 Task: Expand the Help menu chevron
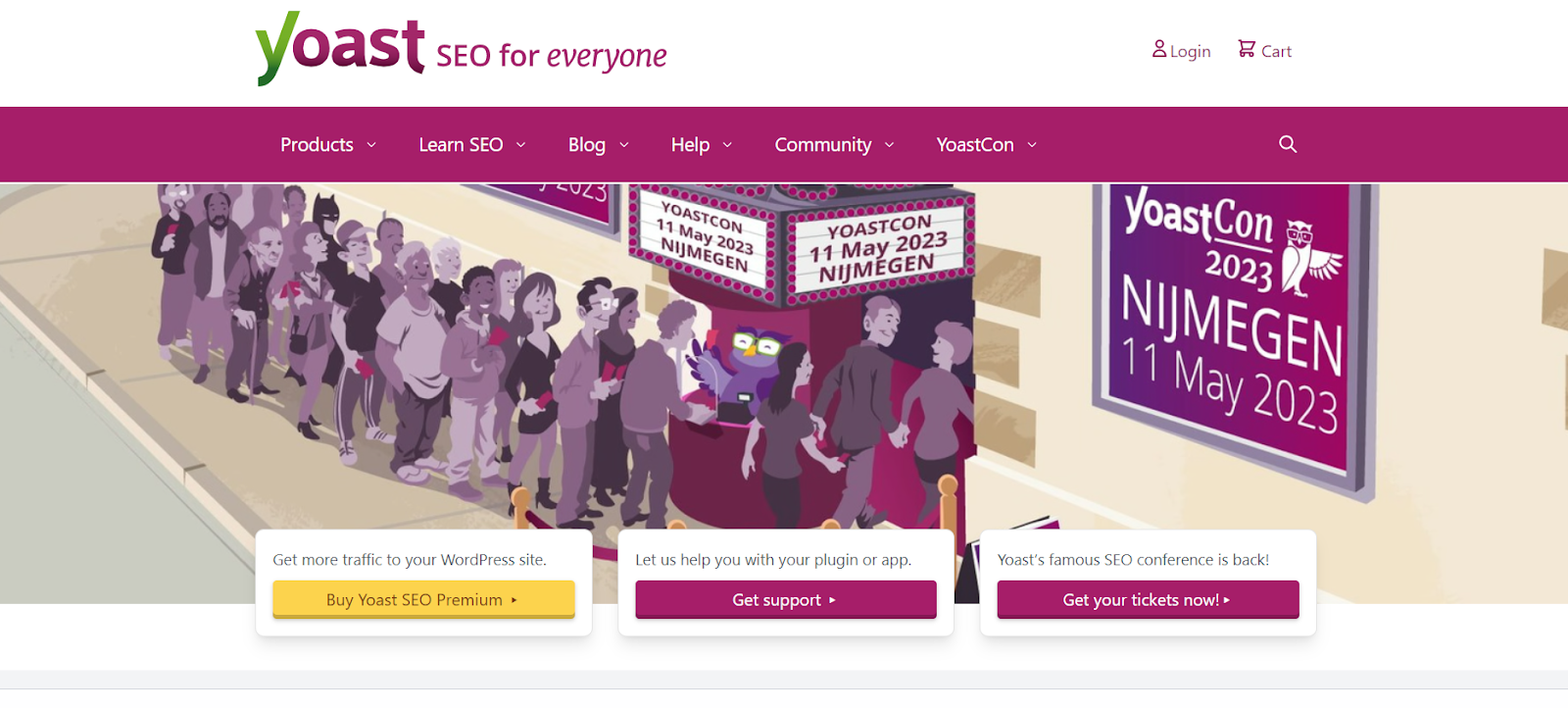point(727,145)
